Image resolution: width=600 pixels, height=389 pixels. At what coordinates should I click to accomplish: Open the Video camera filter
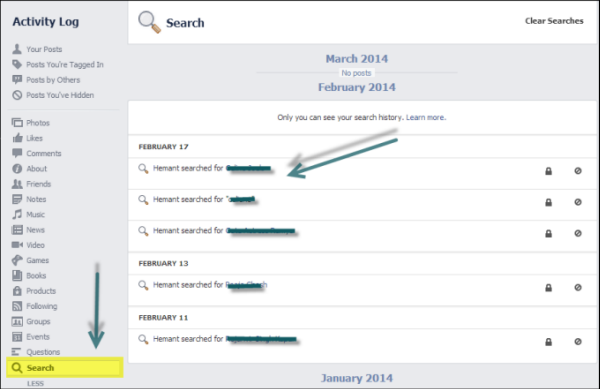(x=17, y=245)
